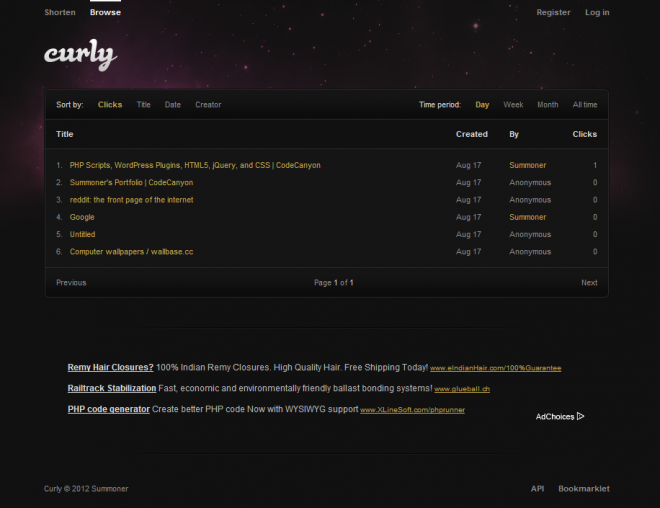Open Computer wallpapers wallbase.cc link
Viewport: 660px width, 508px height.
click(131, 252)
